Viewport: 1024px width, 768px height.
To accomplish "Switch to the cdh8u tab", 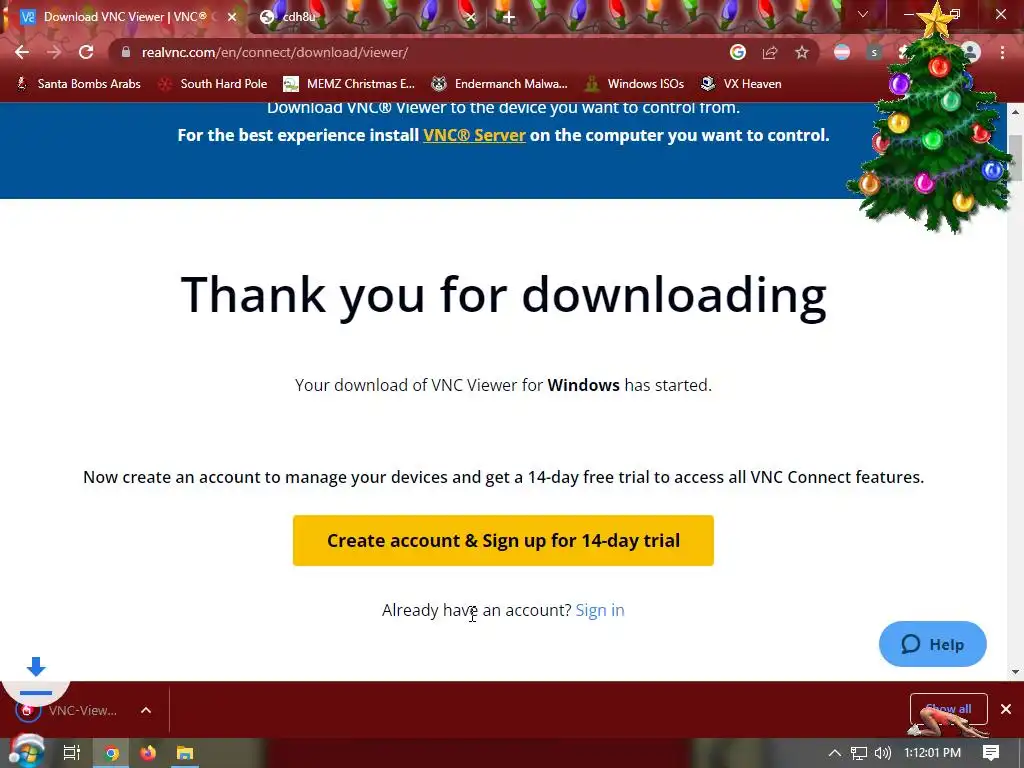I will tap(368, 17).
